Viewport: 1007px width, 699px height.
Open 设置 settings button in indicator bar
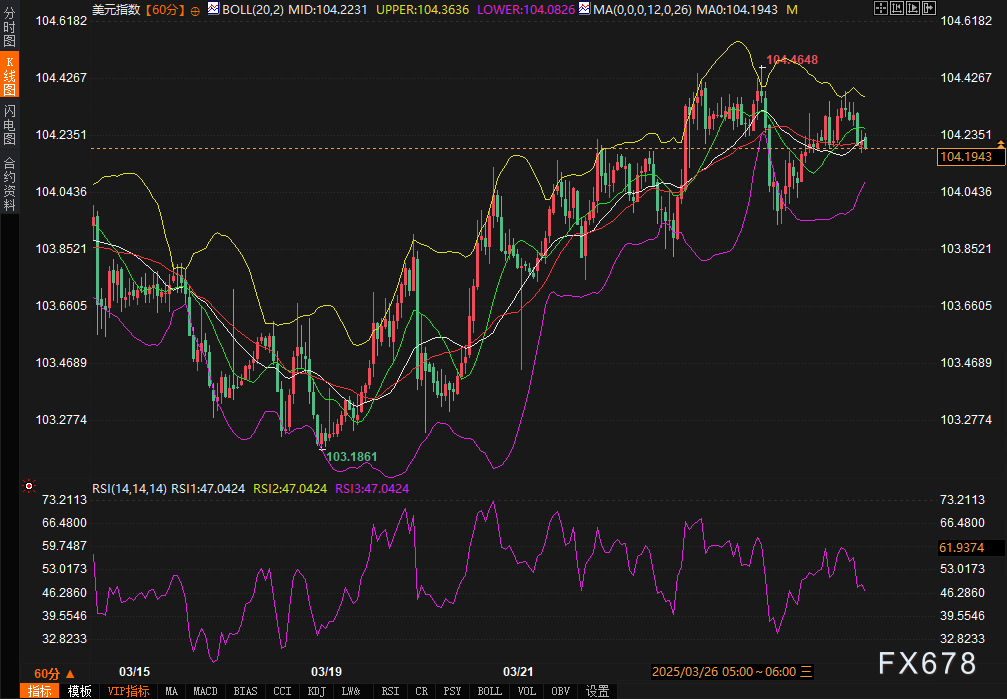(597, 691)
